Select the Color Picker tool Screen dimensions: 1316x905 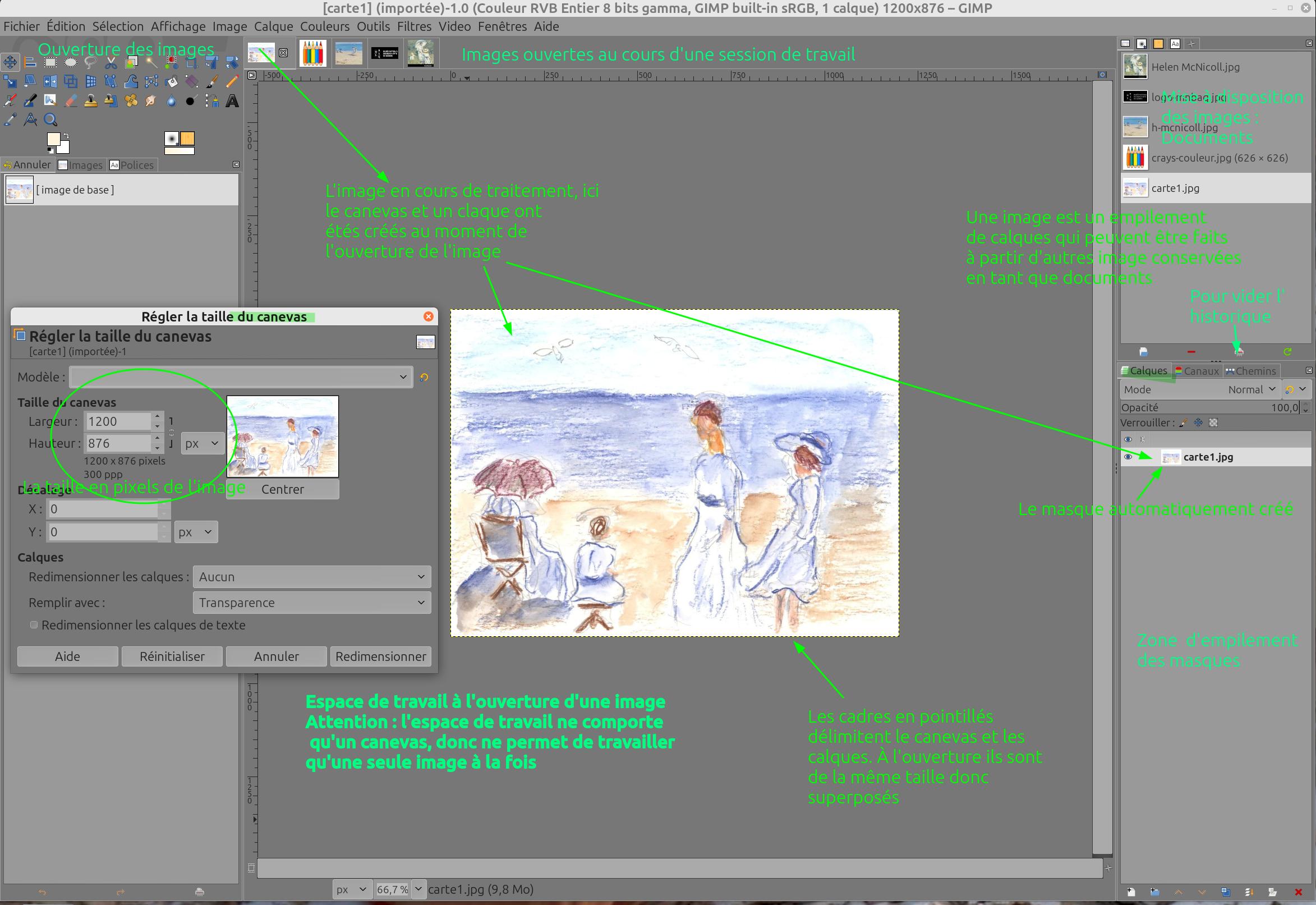coord(10,120)
